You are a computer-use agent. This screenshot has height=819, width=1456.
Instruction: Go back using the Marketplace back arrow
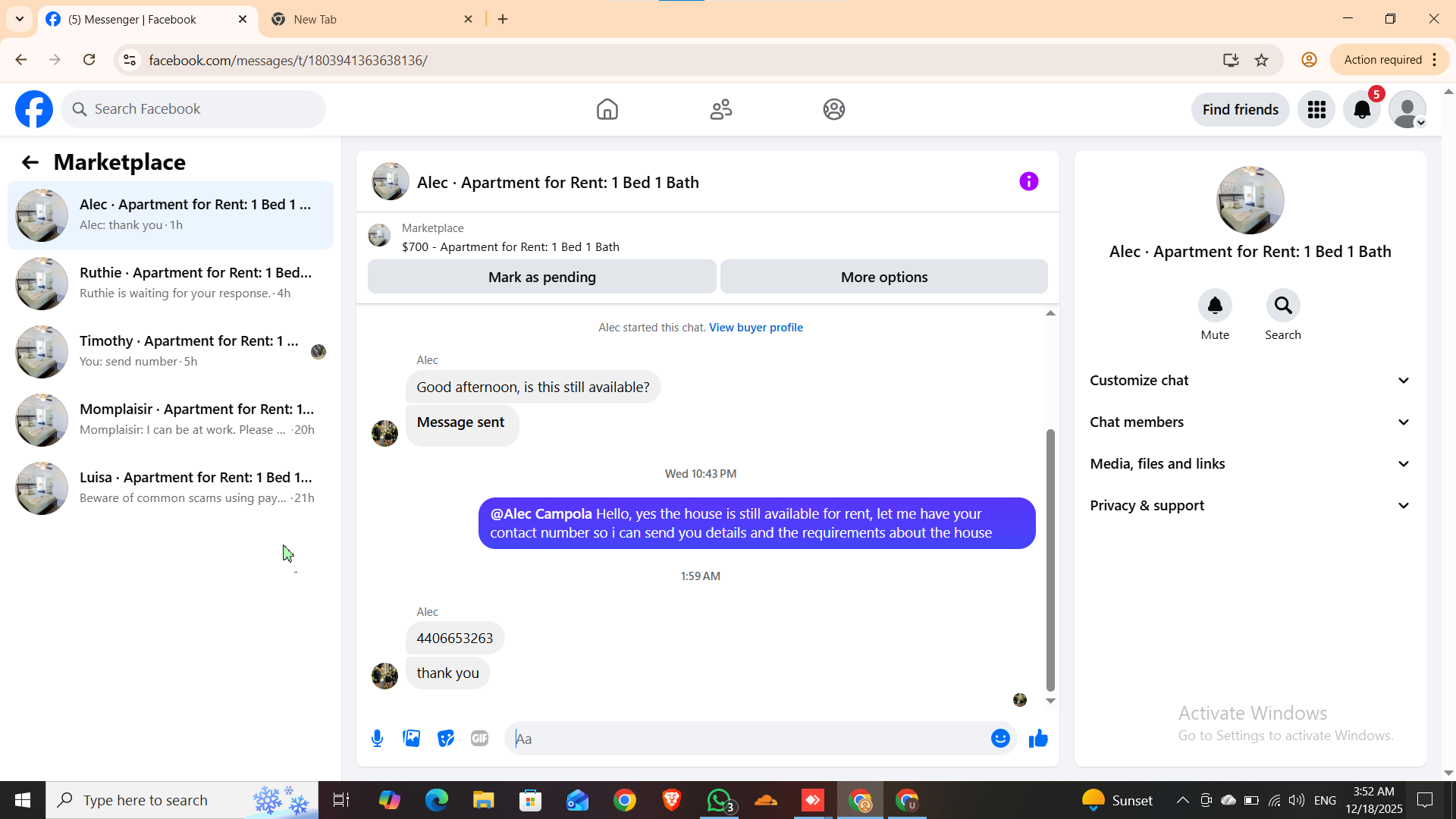click(30, 162)
